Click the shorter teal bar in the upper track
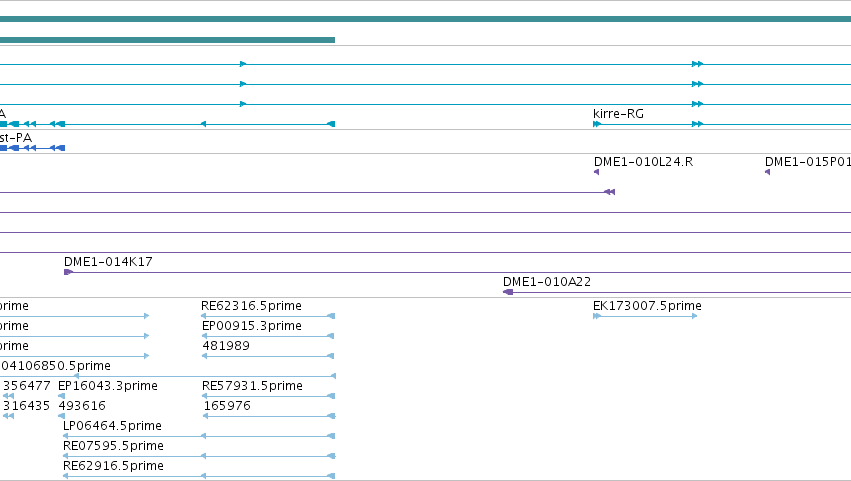851x481 pixels. [167, 40]
